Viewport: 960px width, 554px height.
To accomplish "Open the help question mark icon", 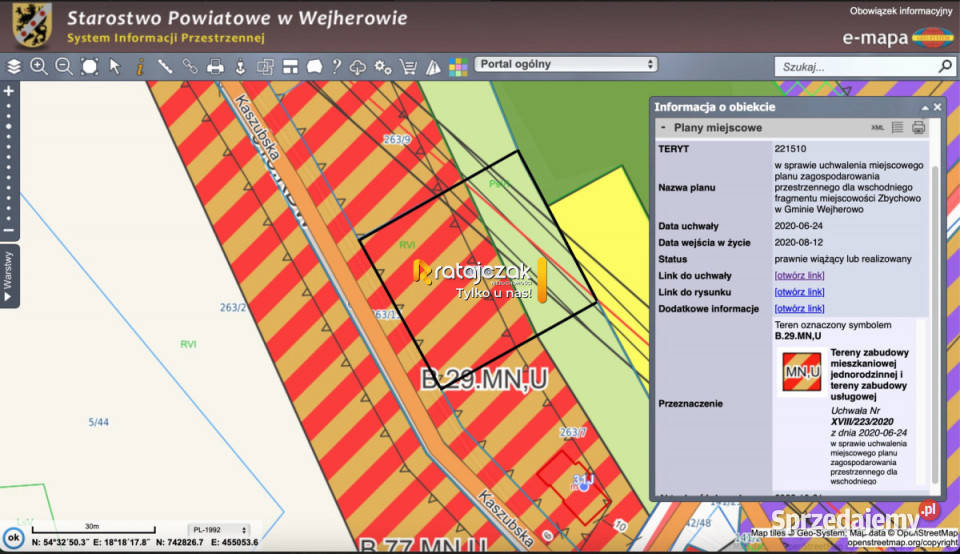I will (336, 66).
